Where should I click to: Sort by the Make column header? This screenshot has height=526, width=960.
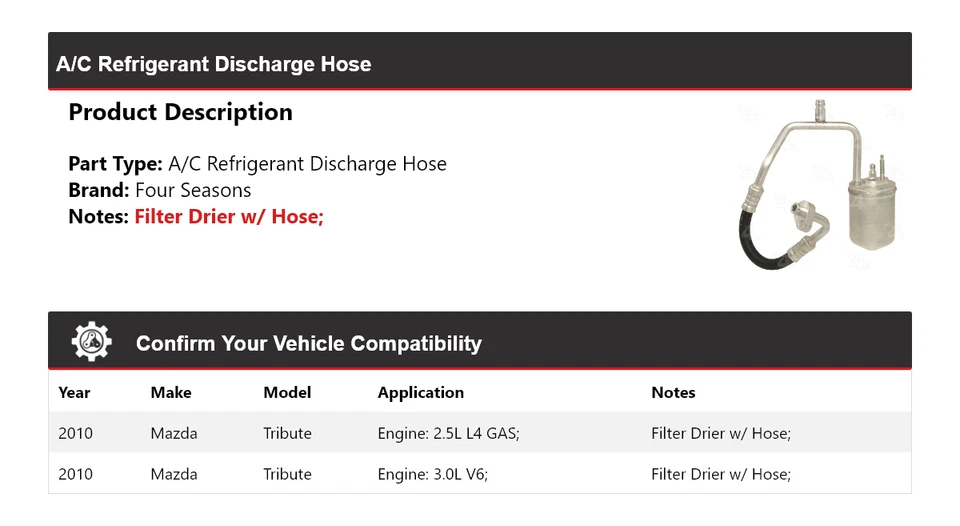(171, 393)
